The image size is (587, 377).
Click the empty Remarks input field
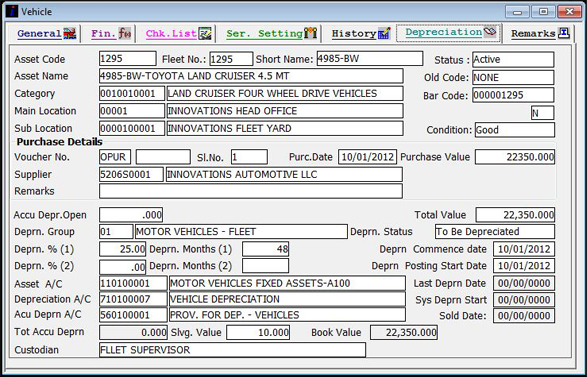(x=251, y=191)
